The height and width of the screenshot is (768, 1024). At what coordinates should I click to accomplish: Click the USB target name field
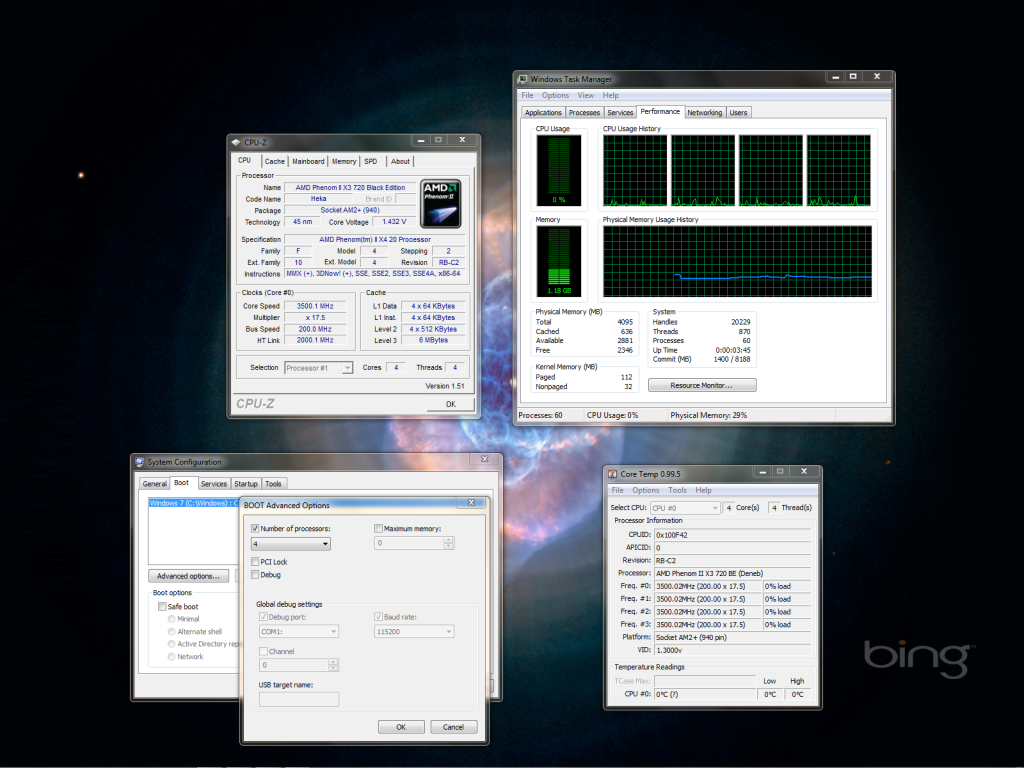[x=298, y=699]
